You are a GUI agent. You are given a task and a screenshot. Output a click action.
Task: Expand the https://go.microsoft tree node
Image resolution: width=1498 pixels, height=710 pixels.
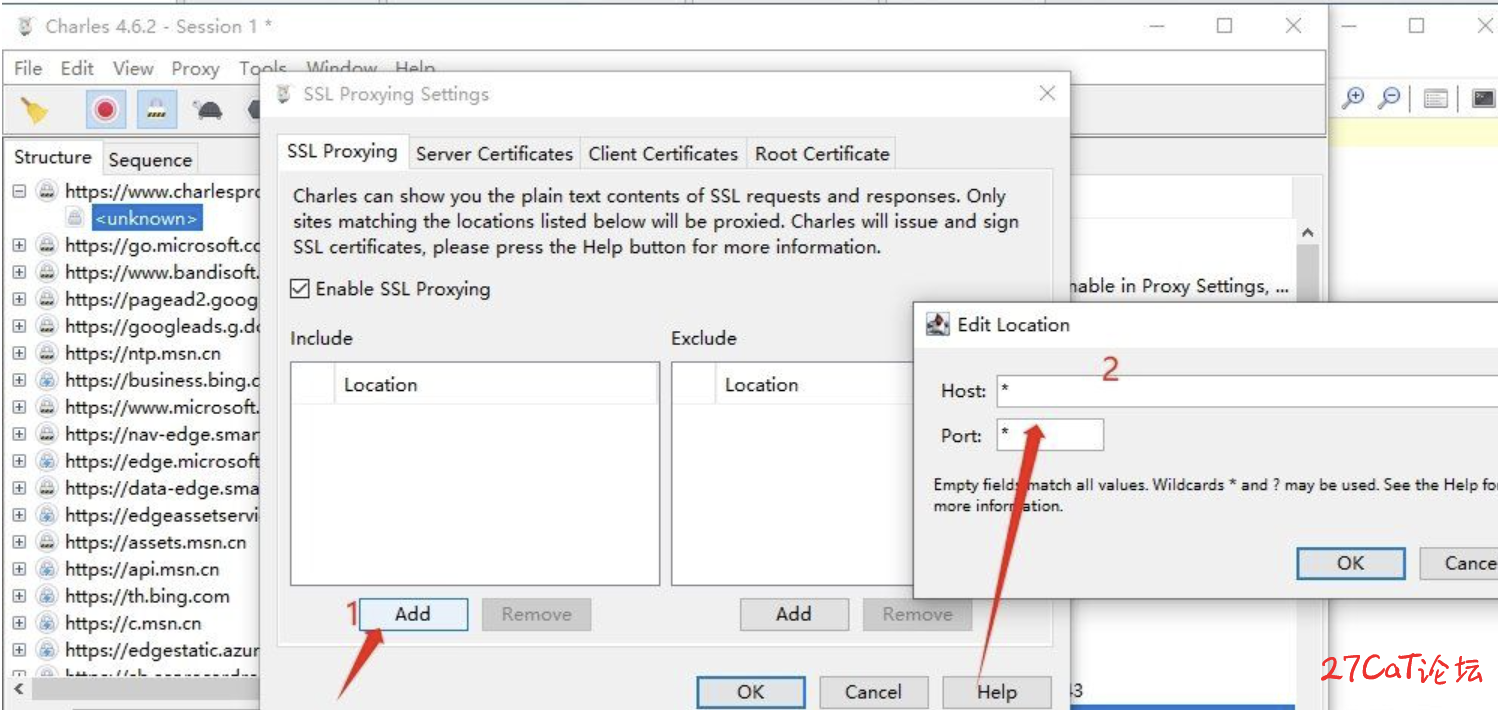coord(19,245)
